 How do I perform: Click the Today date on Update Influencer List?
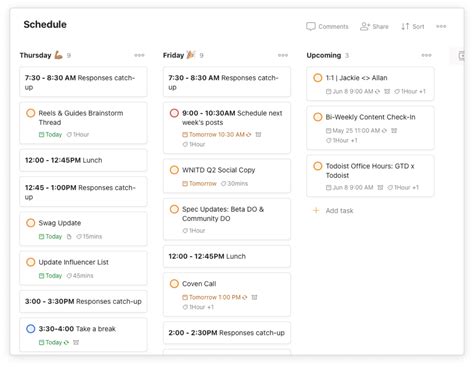[x=50, y=276]
